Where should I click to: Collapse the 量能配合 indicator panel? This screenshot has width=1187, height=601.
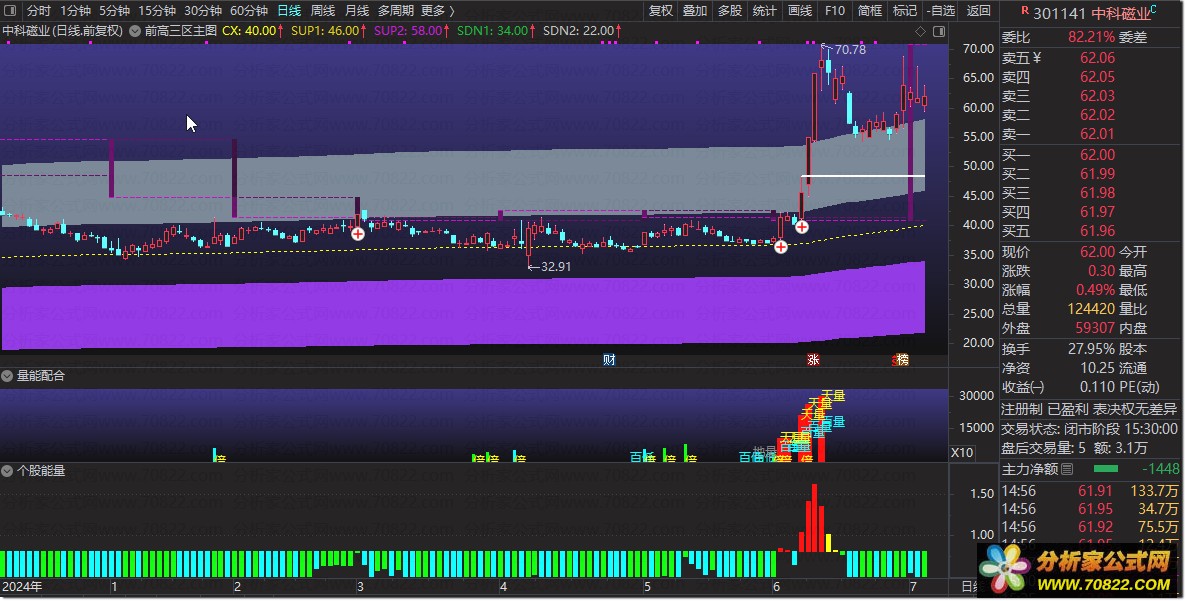[7, 375]
